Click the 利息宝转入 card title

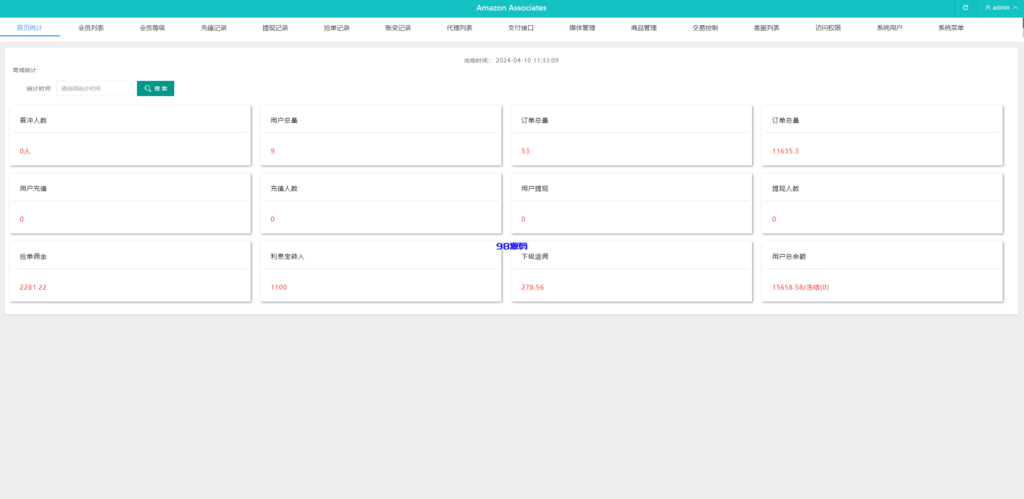(x=287, y=257)
